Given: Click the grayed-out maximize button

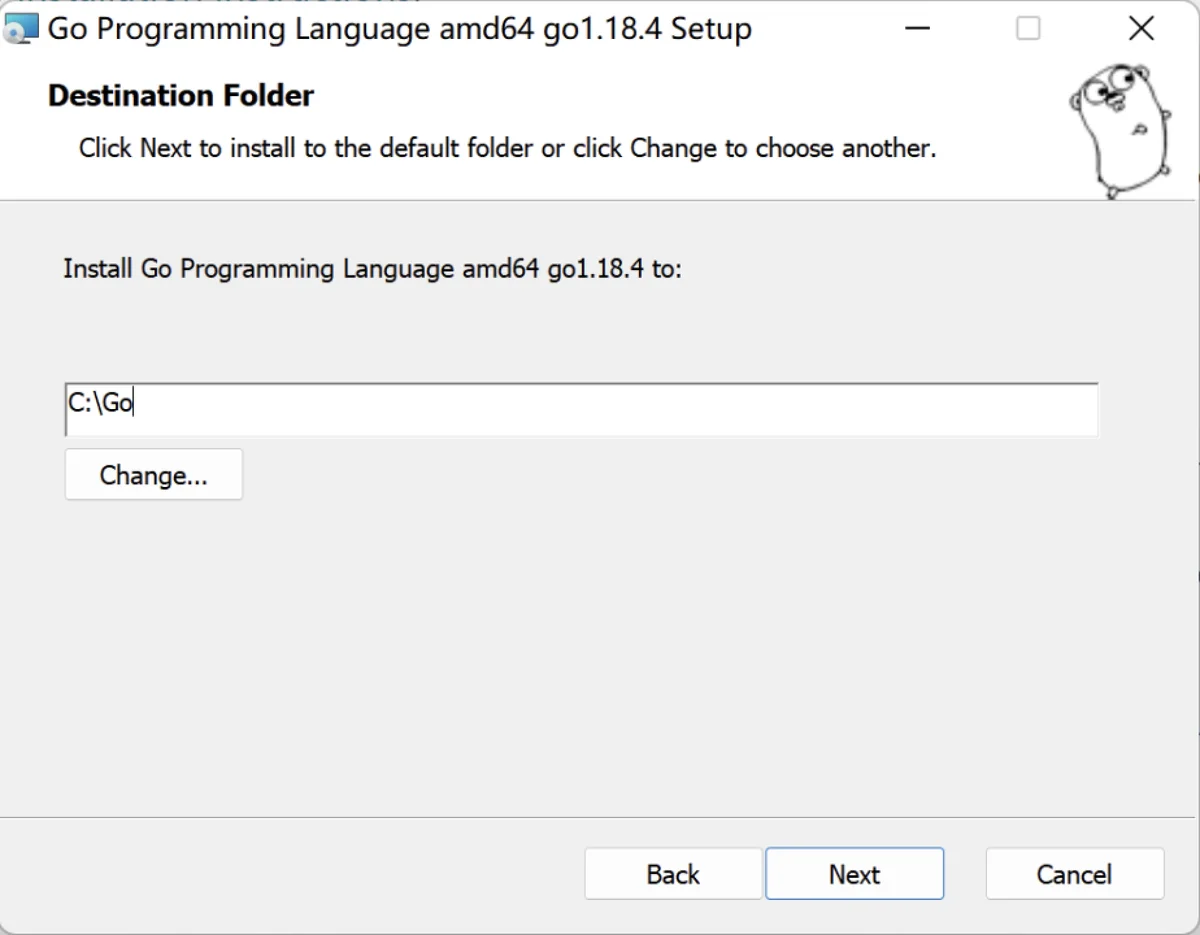Looking at the screenshot, I should [x=1028, y=28].
